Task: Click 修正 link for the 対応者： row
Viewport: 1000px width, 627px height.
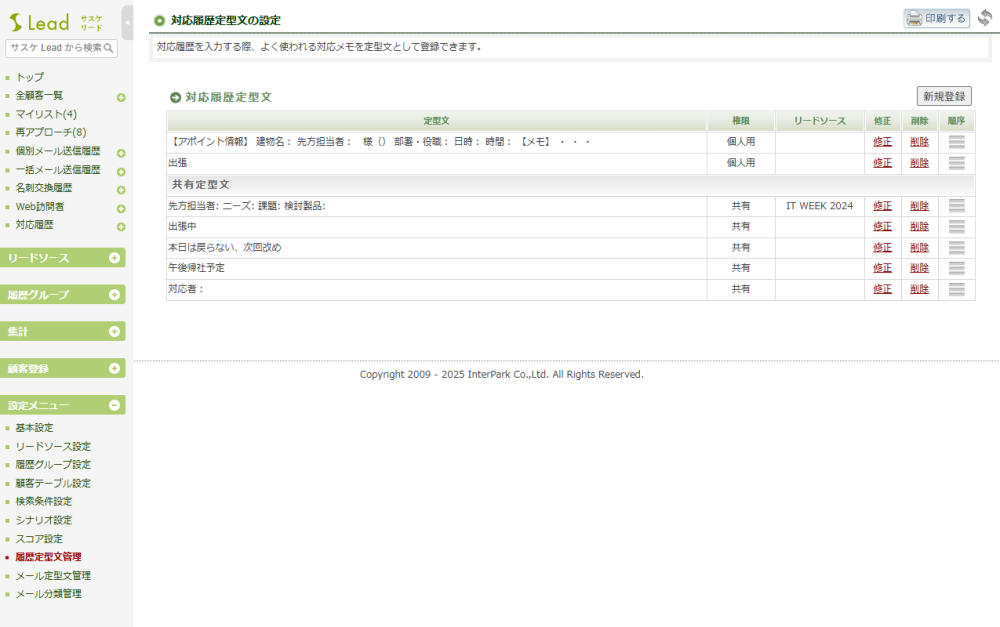Action: pyautogui.click(x=882, y=289)
